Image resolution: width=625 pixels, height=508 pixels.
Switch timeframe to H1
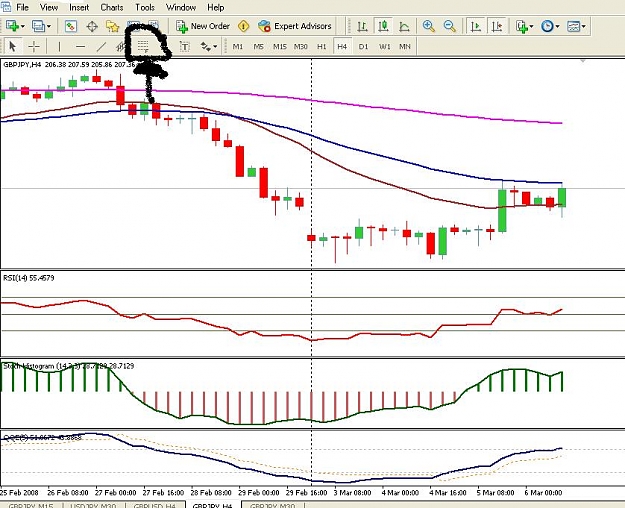click(x=322, y=47)
